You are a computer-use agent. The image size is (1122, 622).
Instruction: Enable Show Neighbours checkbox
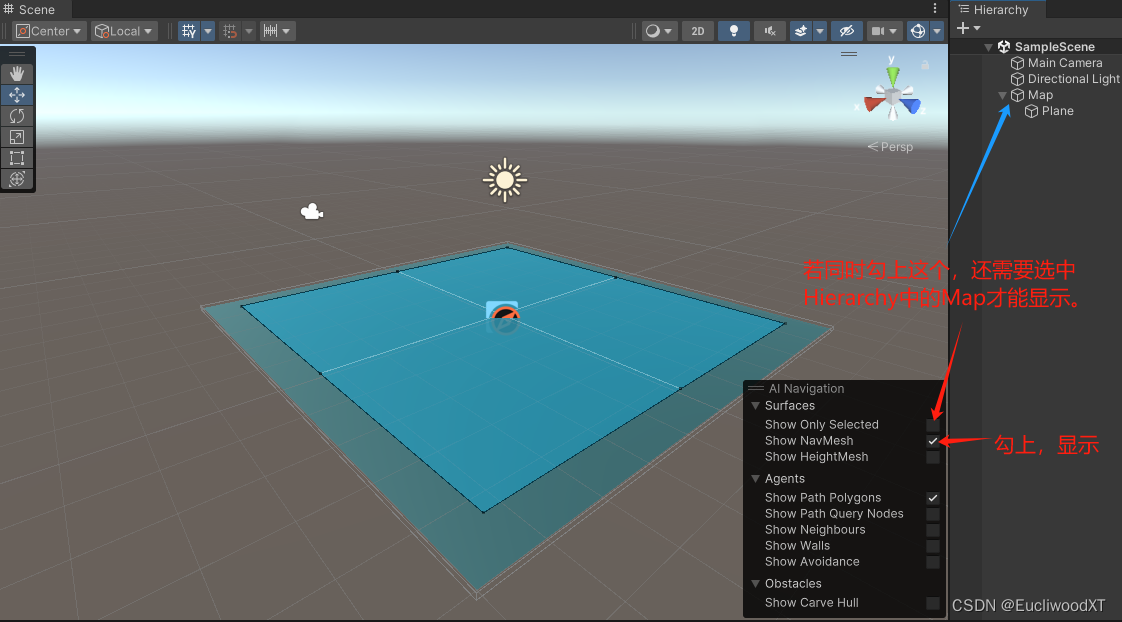click(932, 530)
